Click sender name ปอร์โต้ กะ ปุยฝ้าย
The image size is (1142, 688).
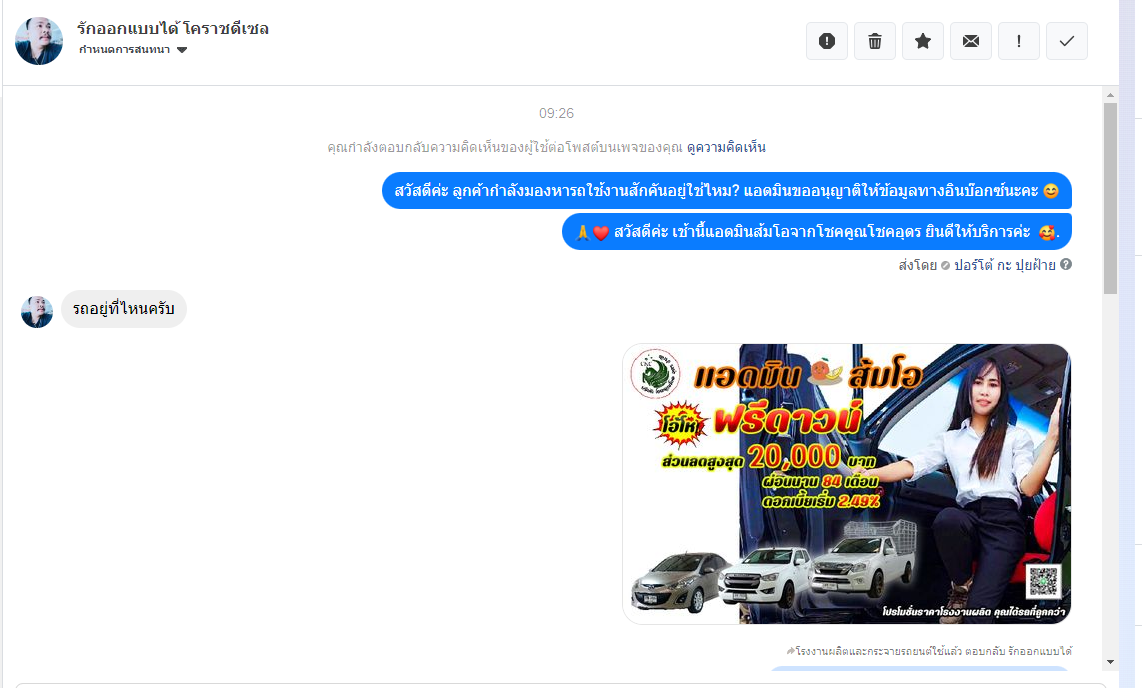point(1005,265)
